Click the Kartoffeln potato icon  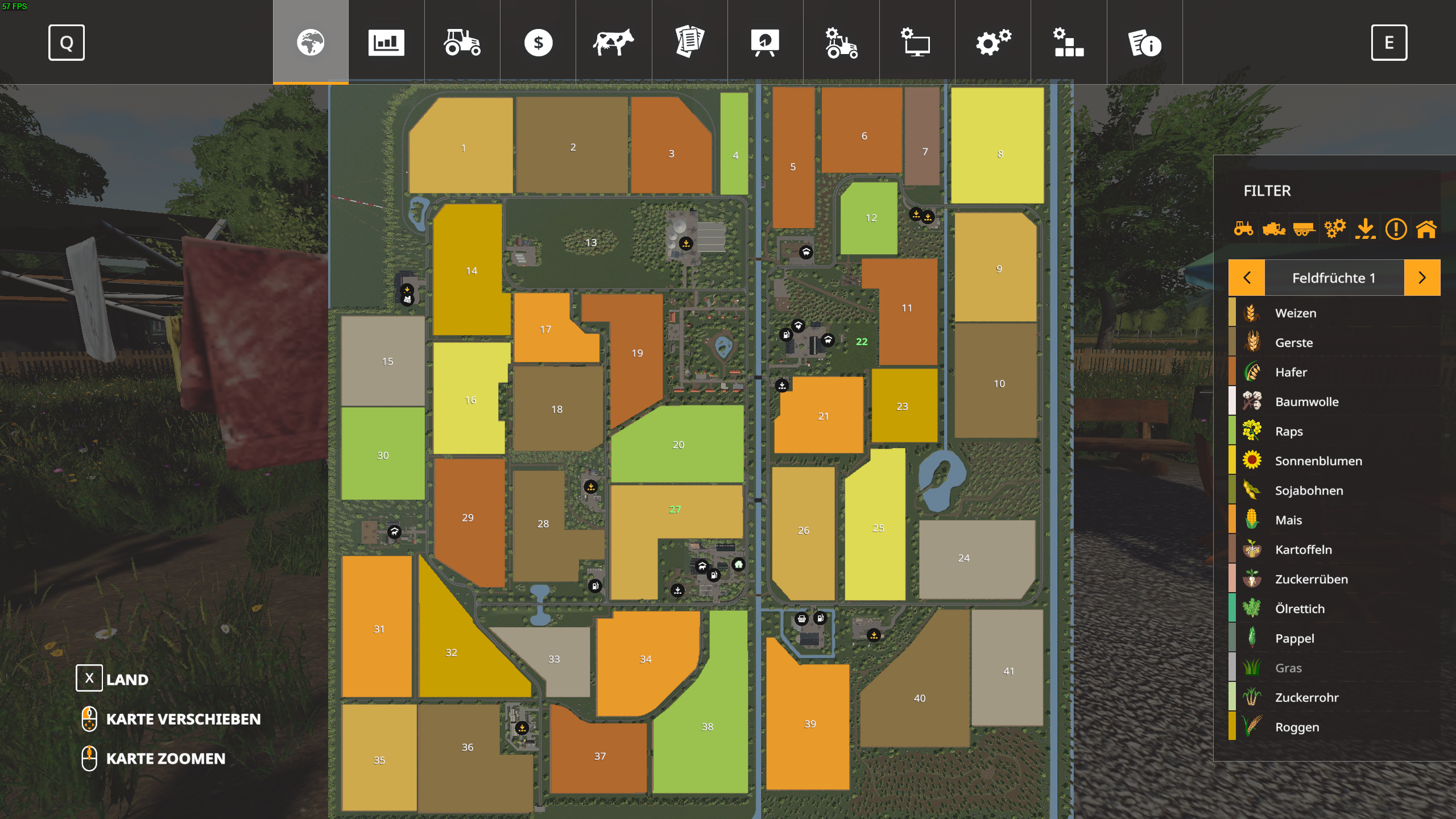coord(1252,549)
